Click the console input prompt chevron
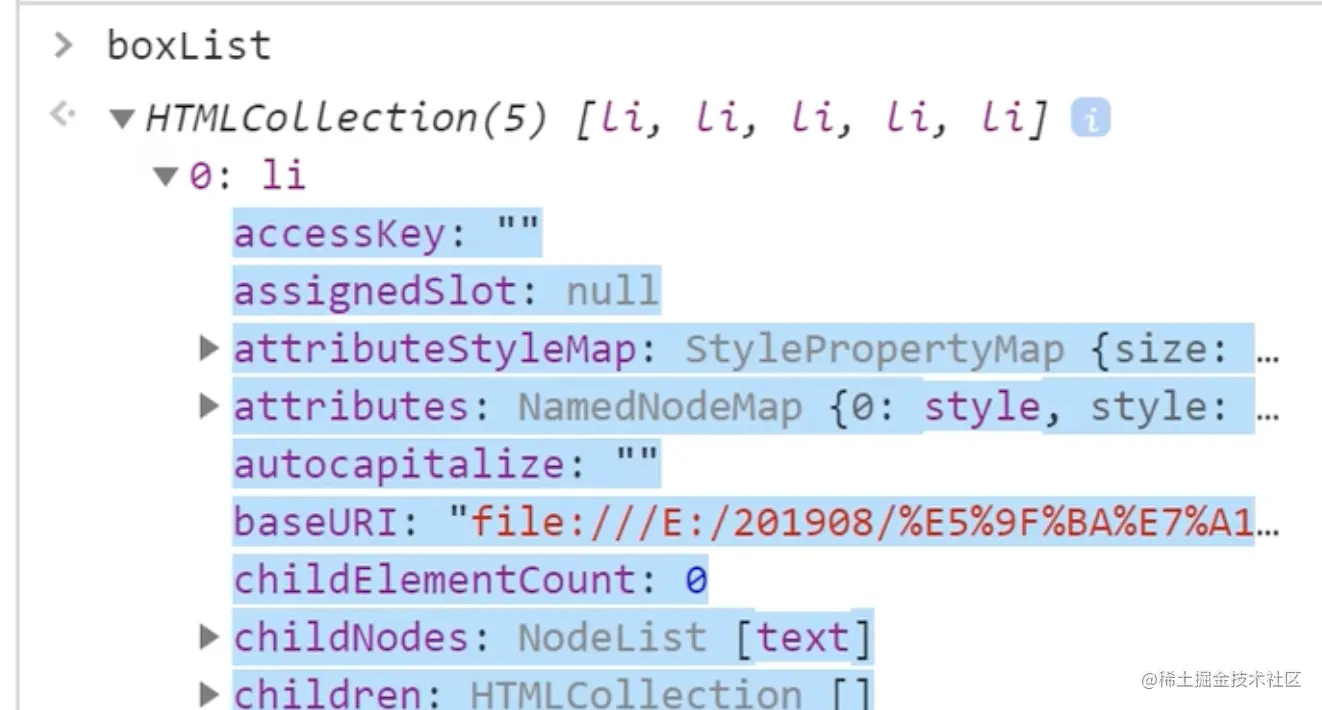The width and height of the screenshot is (1322, 710). click(63, 44)
